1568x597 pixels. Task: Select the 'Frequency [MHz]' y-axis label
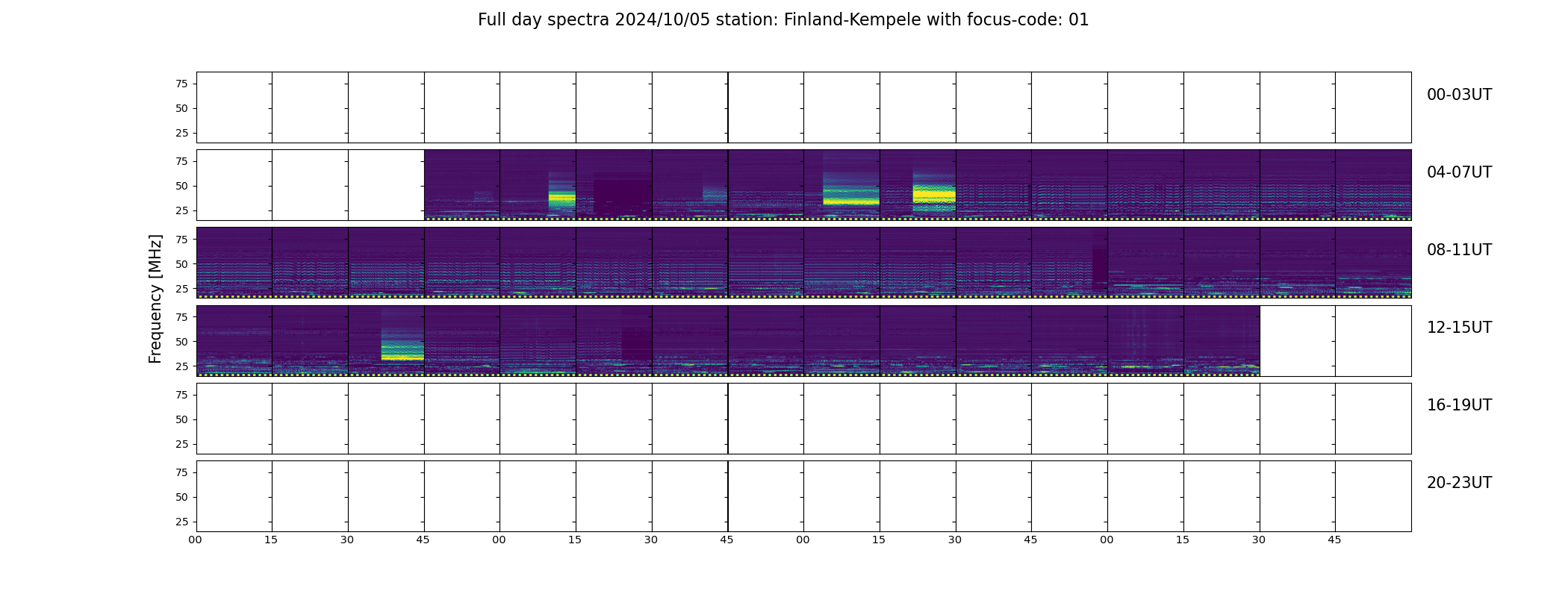click(155, 299)
